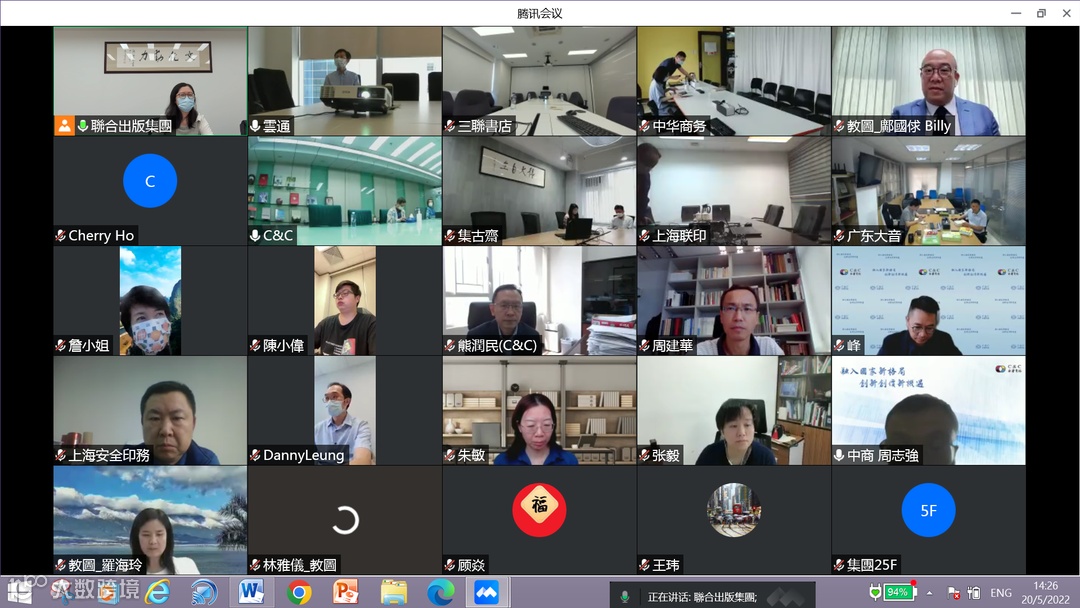The width and height of the screenshot is (1080, 608).
Task: Click muted mic icon beside 广东大音
Action: pyautogui.click(x=839, y=235)
